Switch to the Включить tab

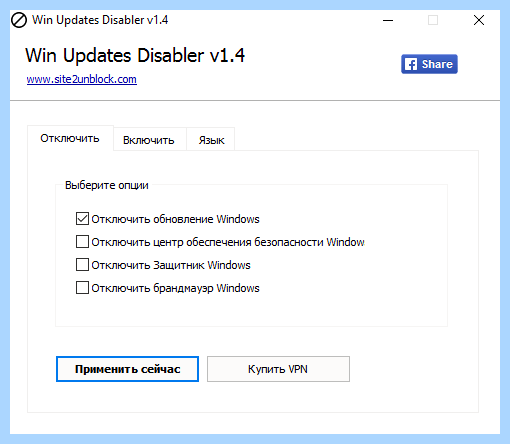(149, 140)
